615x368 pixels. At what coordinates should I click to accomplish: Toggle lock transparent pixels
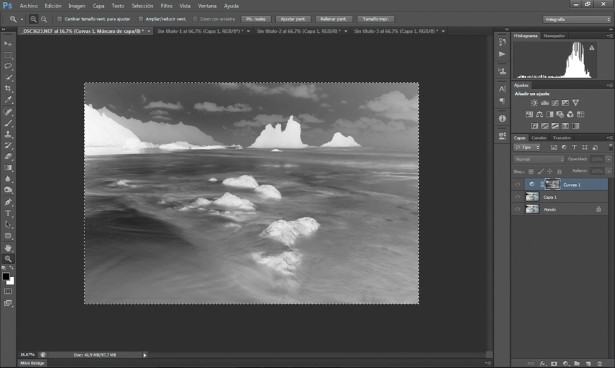point(531,171)
